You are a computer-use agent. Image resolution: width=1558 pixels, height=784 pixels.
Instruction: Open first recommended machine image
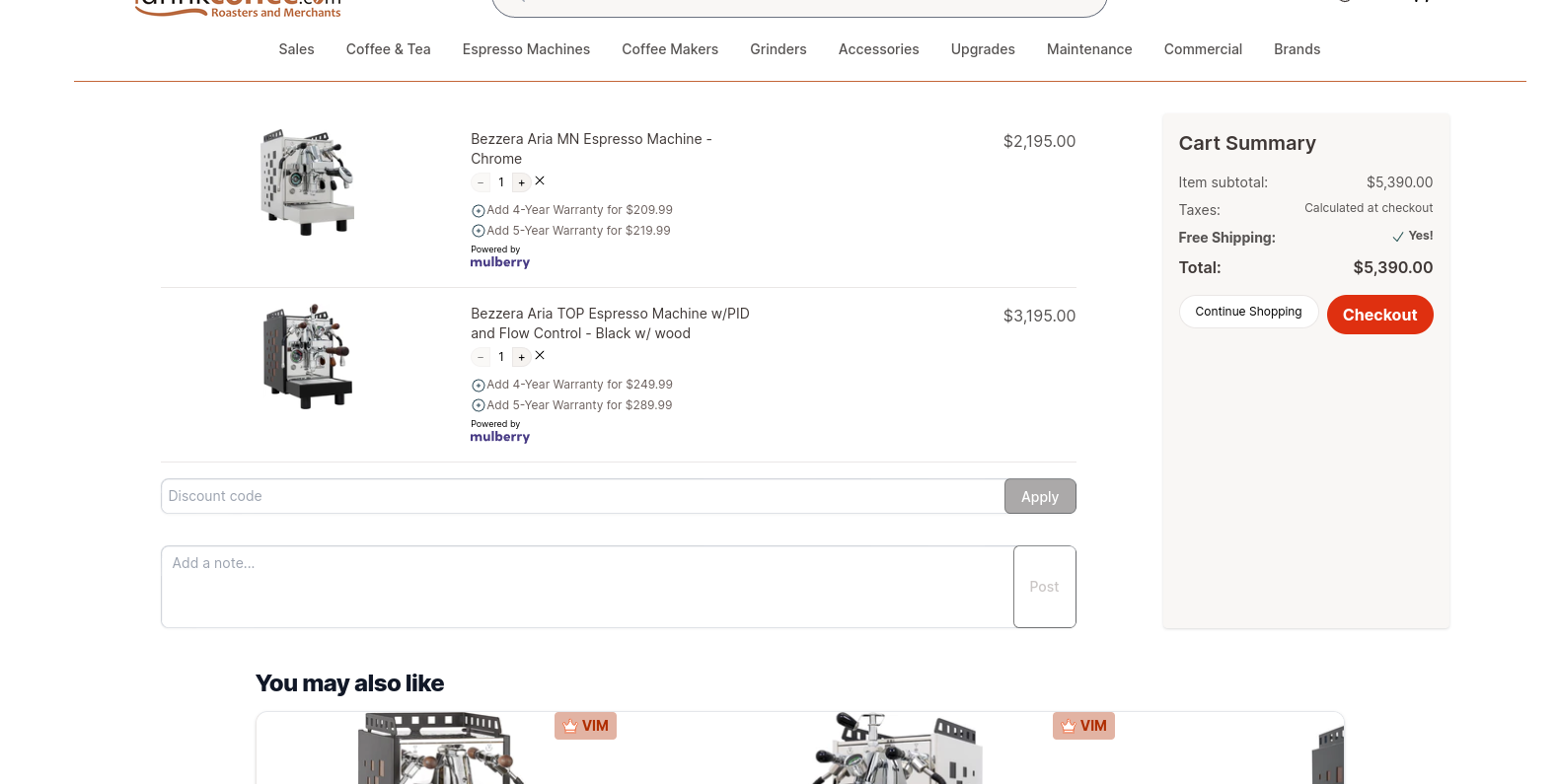point(439,748)
